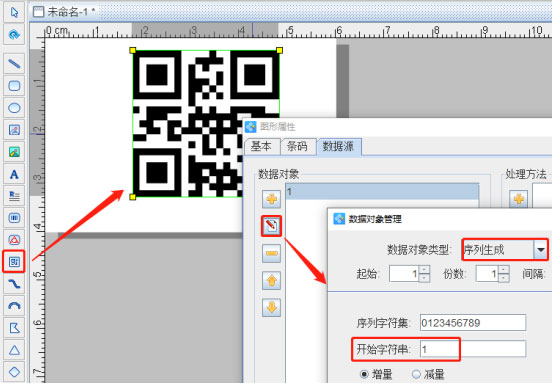Increase the 起始 value

(424, 269)
